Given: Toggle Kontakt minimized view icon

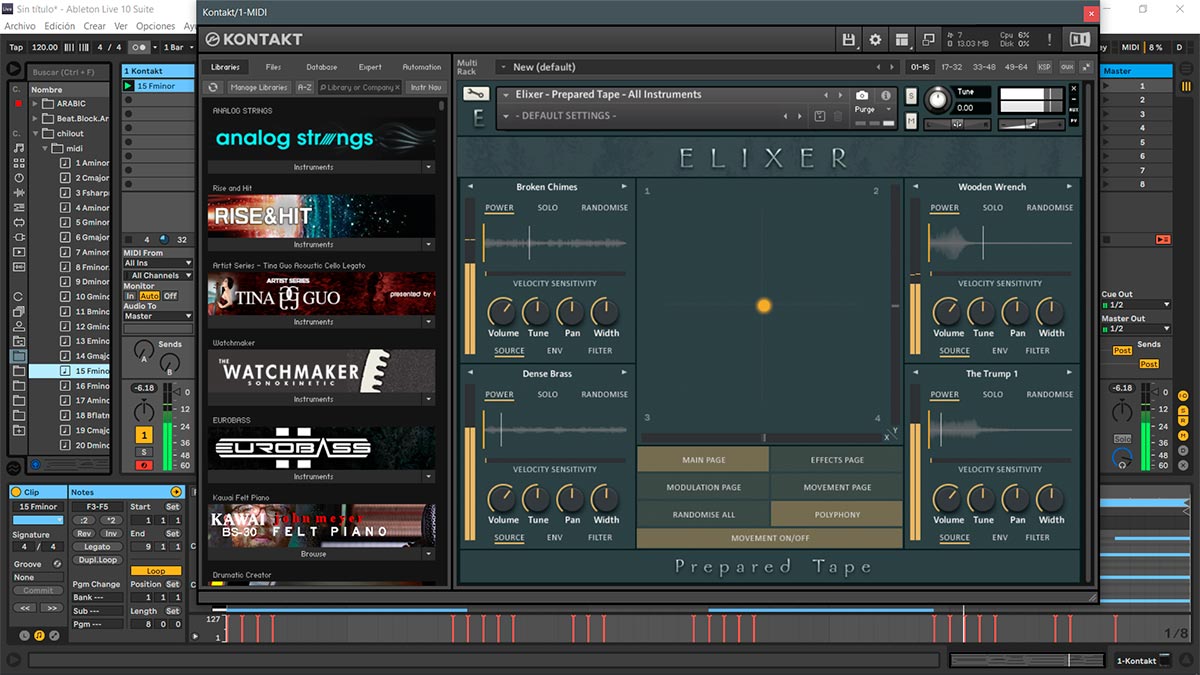Looking at the screenshot, I should (x=929, y=40).
